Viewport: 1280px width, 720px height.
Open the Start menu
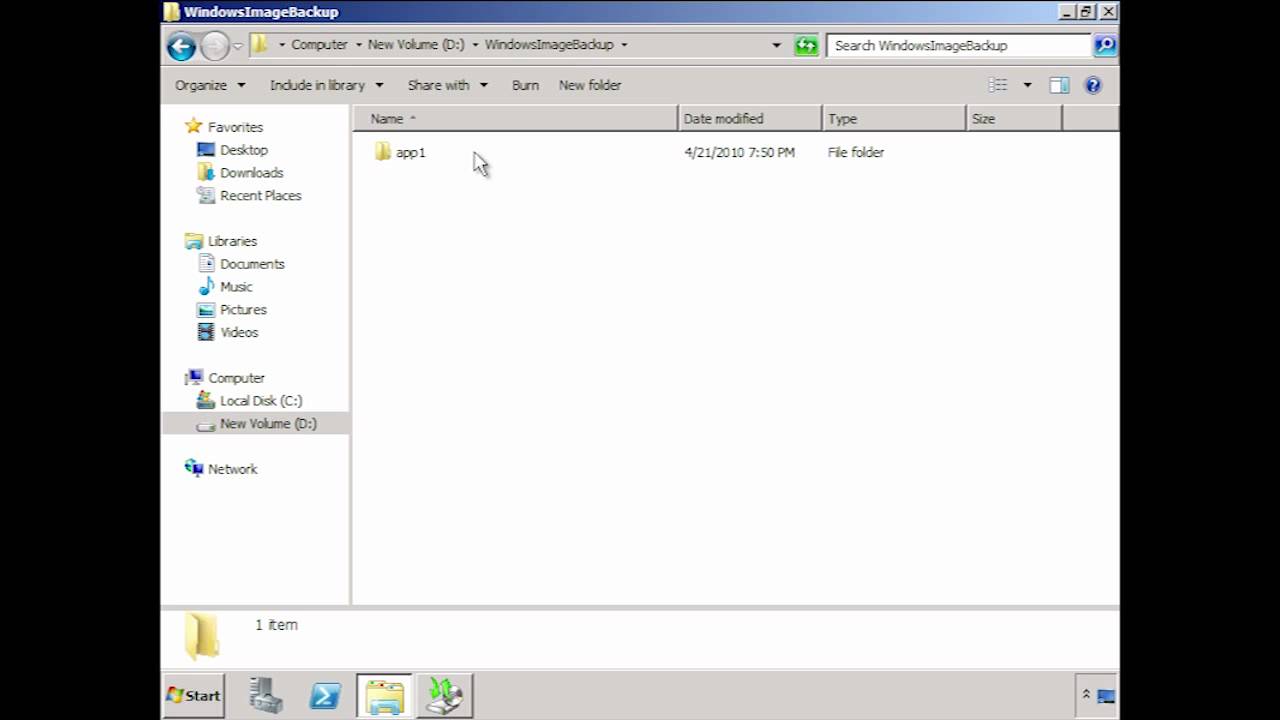pyautogui.click(x=193, y=695)
